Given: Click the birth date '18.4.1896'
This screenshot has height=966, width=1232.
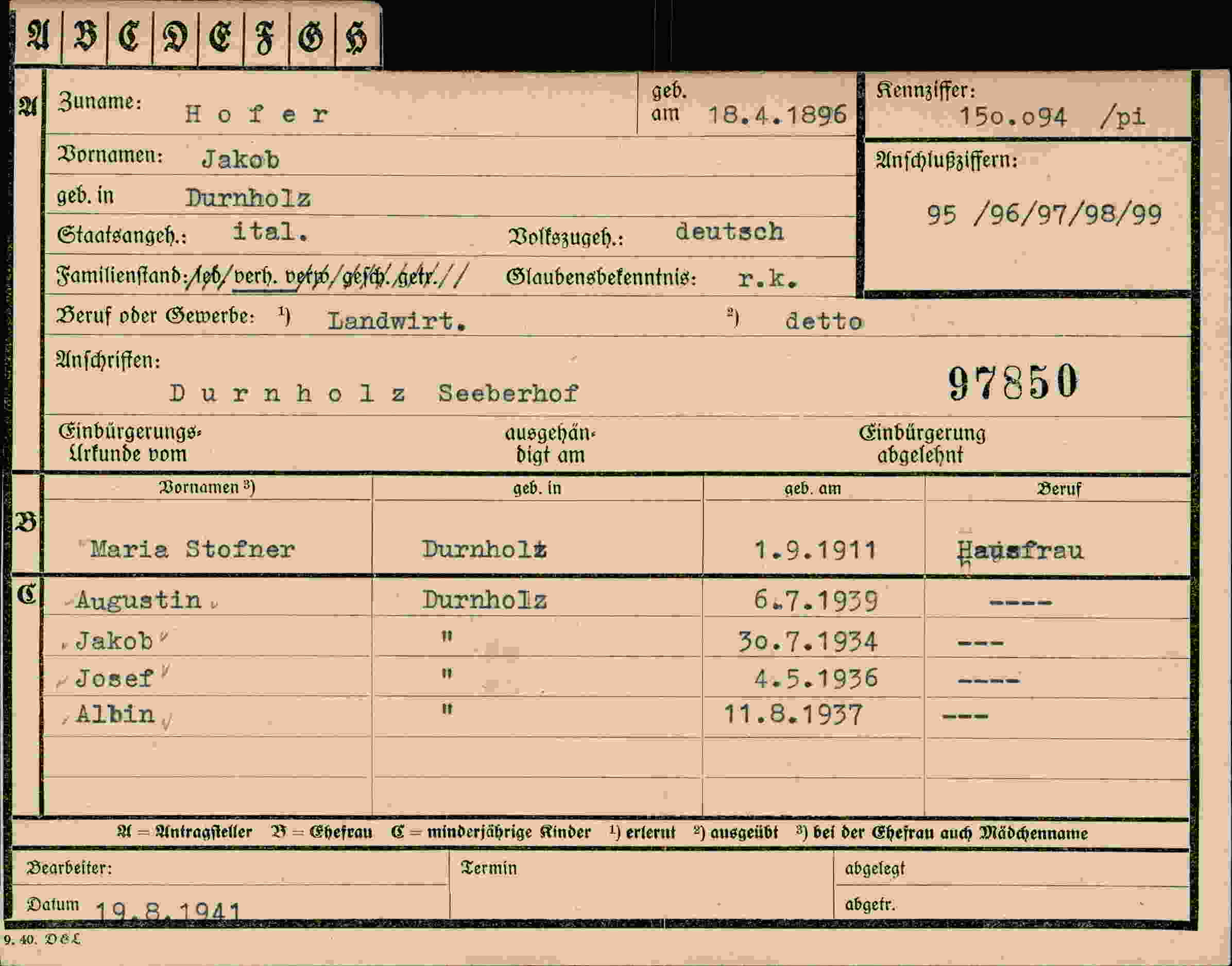Looking at the screenshot, I should (778, 115).
